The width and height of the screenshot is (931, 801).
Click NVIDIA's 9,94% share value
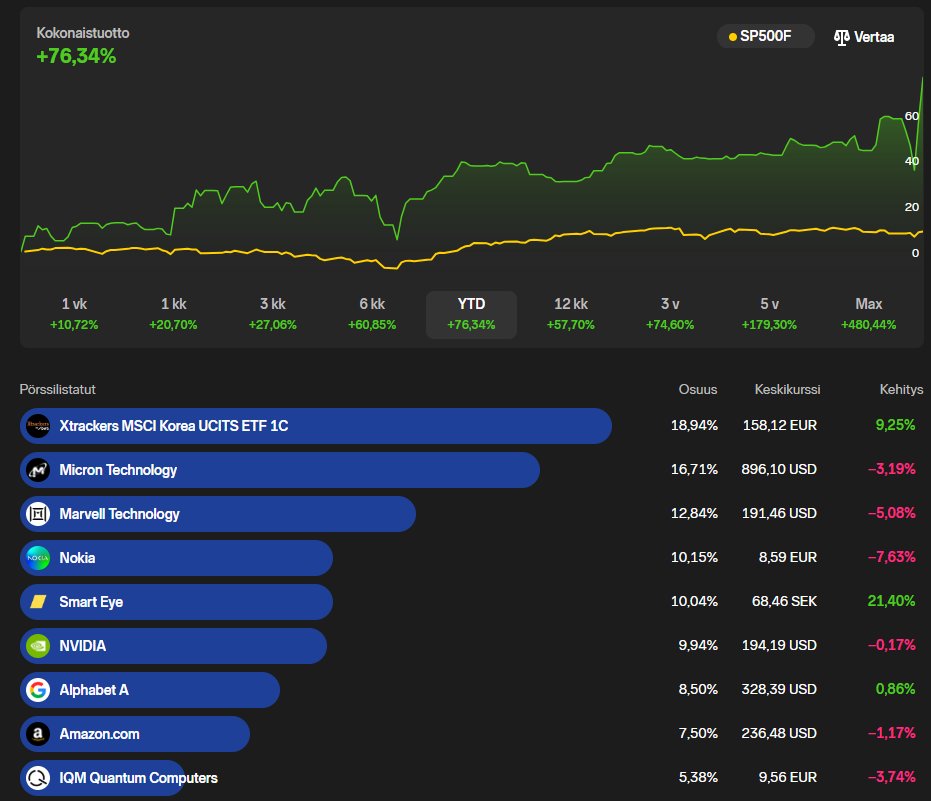click(x=698, y=645)
